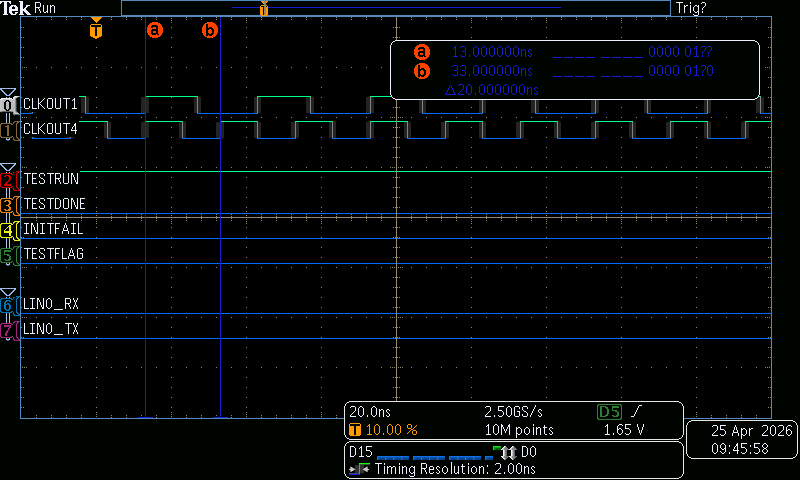Click cursor a bus value 0000 01??
800x480 pixels.
coord(680,52)
